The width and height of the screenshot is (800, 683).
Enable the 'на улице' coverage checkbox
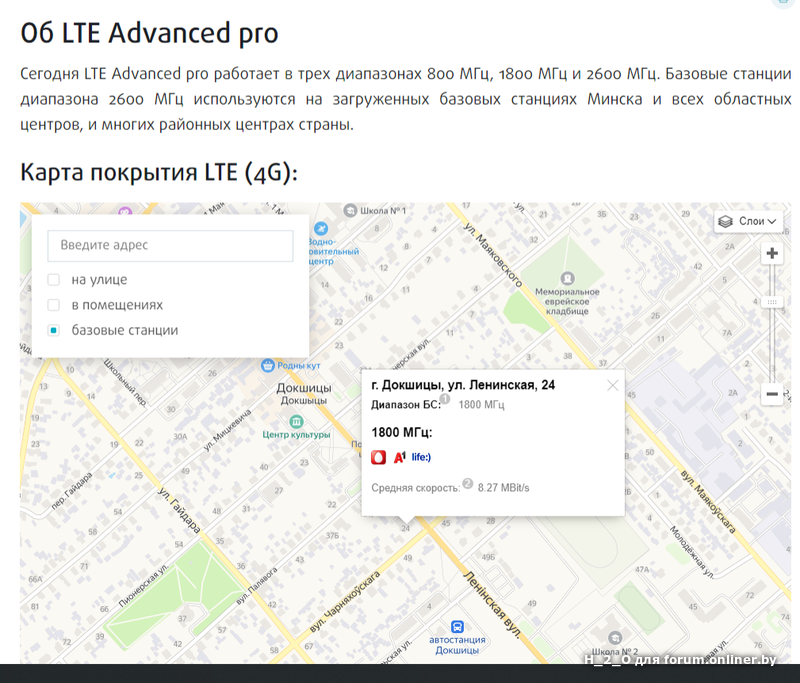point(54,280)
